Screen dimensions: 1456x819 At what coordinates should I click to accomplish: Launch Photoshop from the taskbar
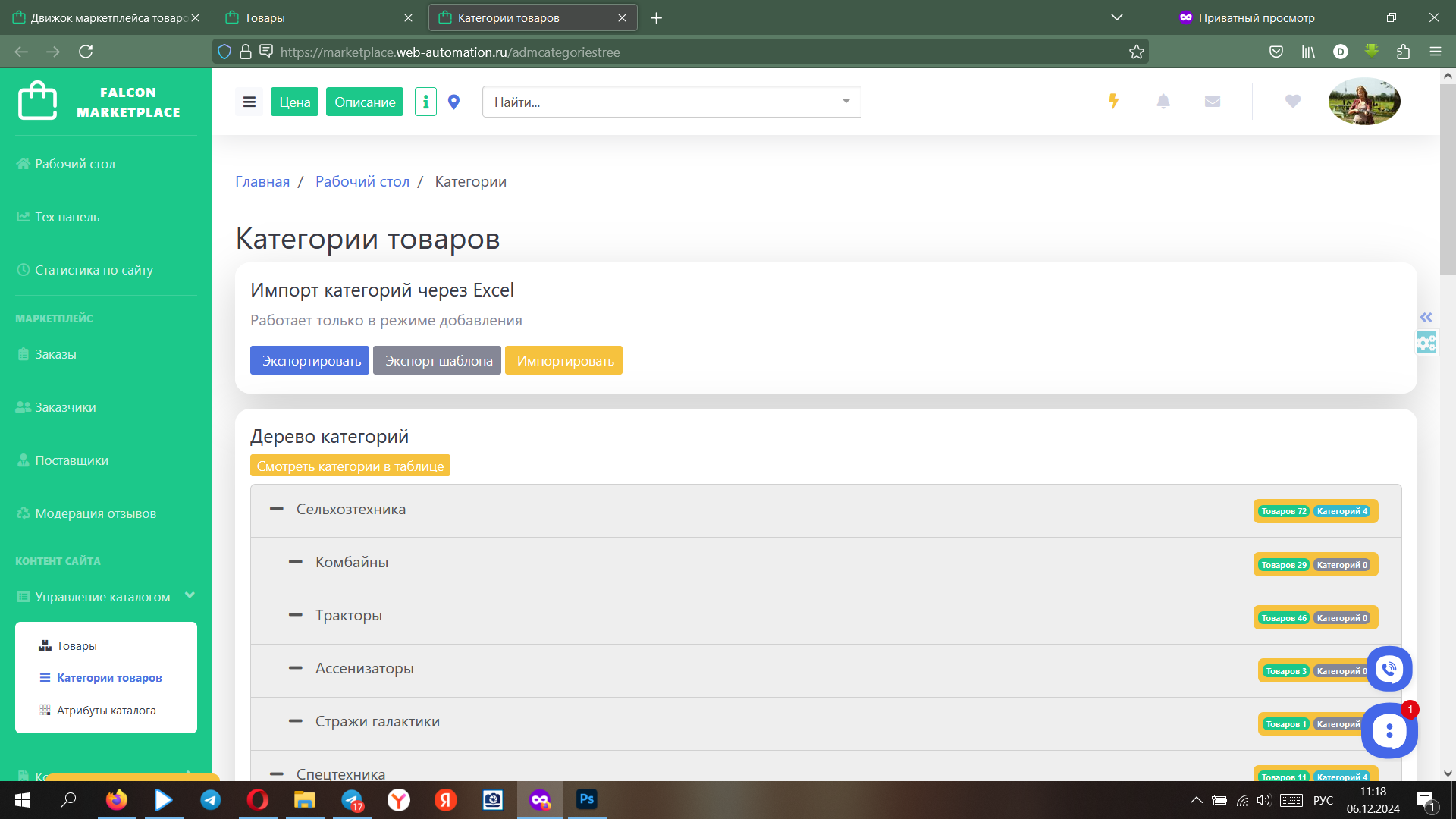[x=585, y=800]
